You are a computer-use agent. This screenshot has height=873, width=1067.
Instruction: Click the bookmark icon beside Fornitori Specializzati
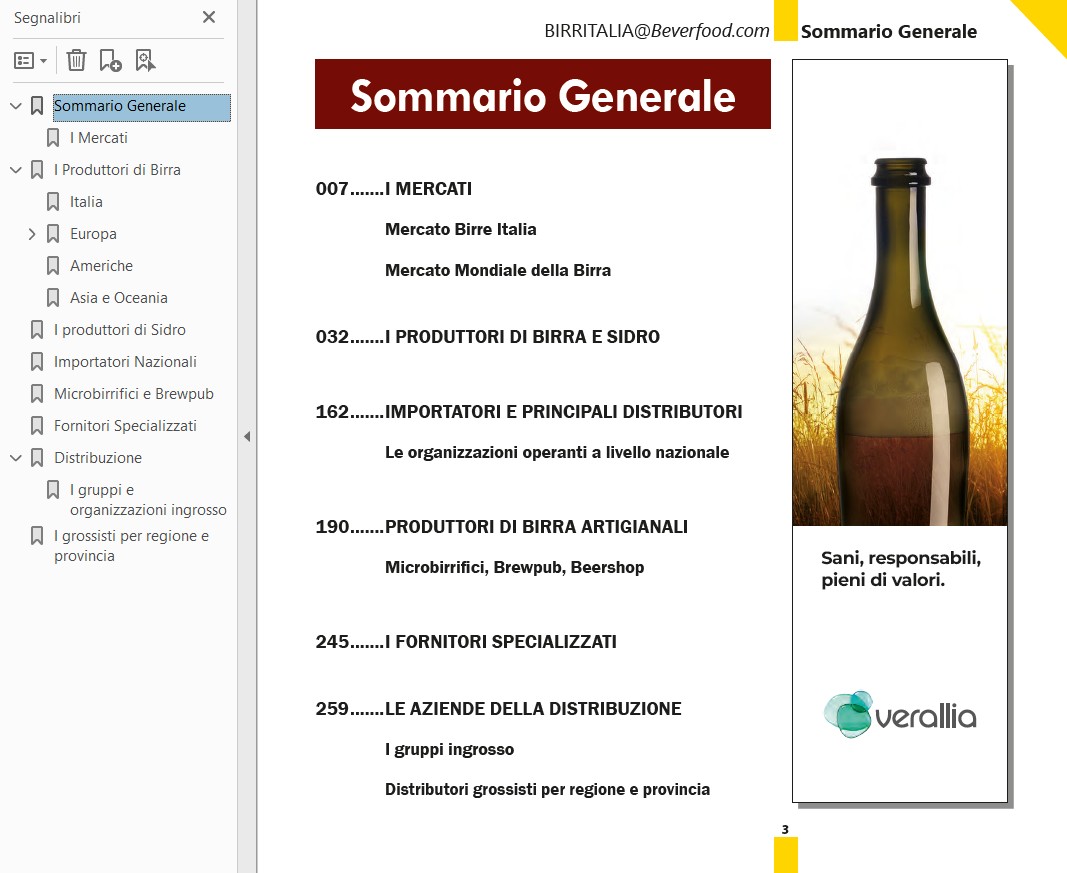point(37,426)
